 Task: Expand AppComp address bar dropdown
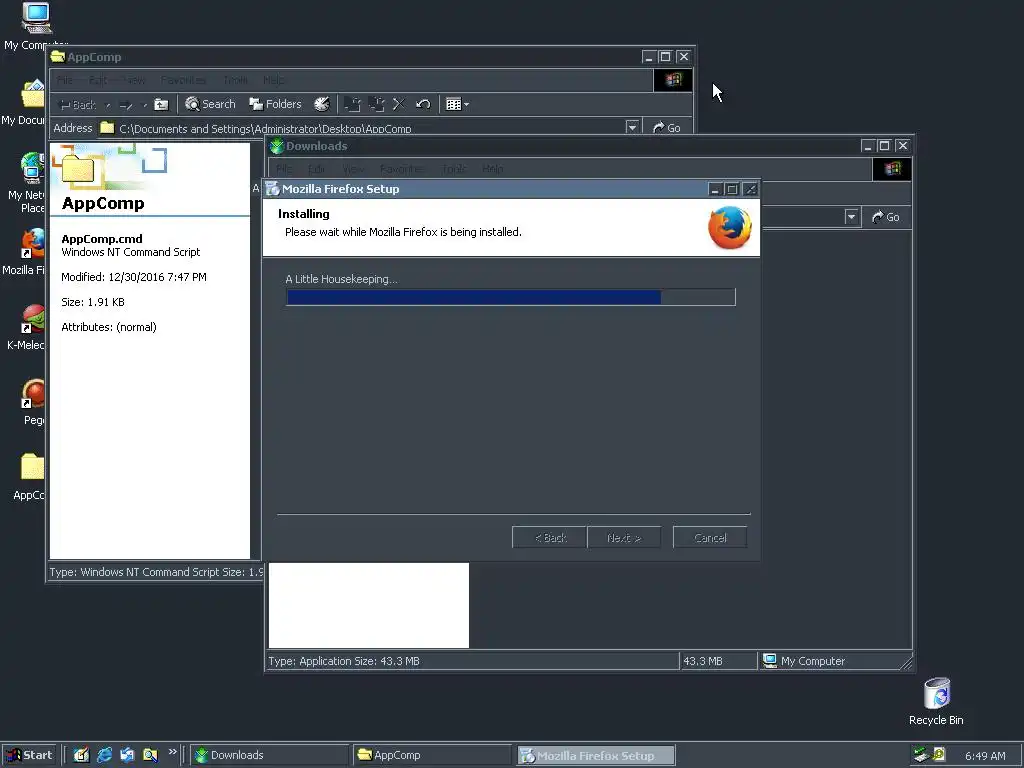[x=632, y=127]
